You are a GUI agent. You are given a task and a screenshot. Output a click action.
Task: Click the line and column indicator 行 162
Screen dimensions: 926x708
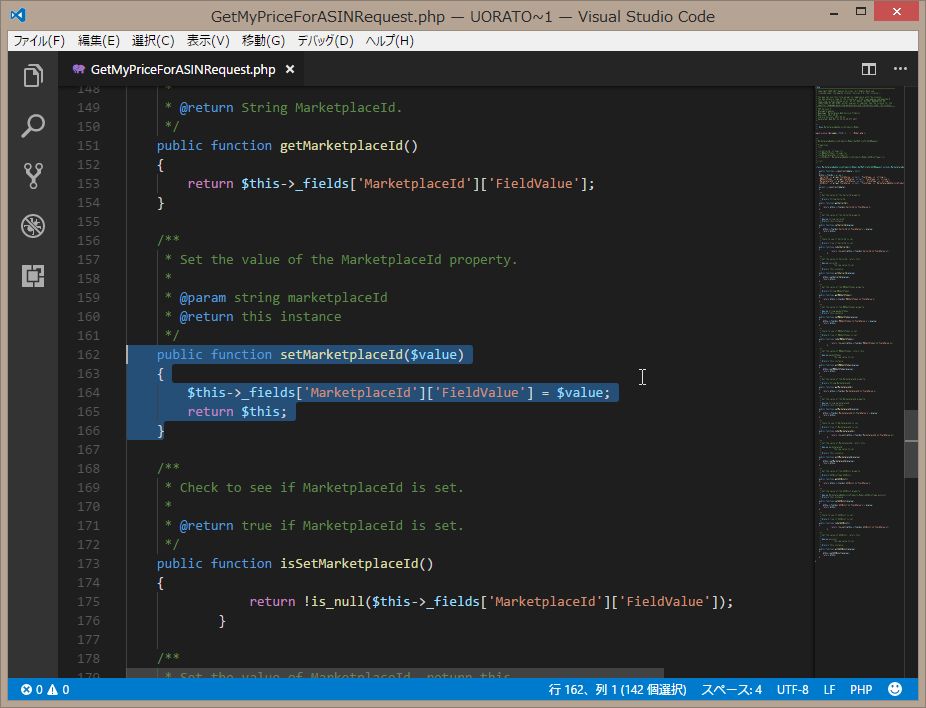pos(617,689)
